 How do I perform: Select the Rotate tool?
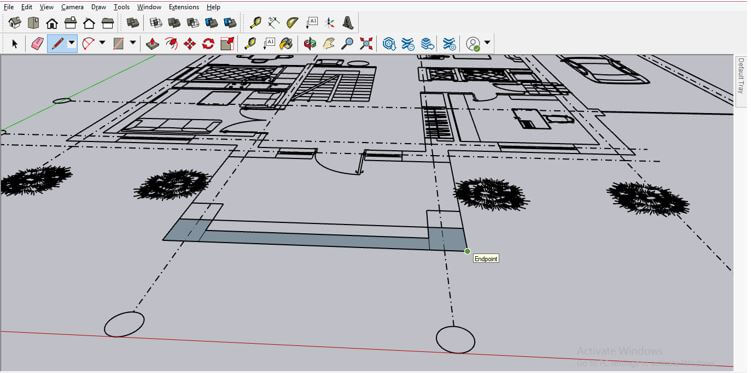pos(208,44)
